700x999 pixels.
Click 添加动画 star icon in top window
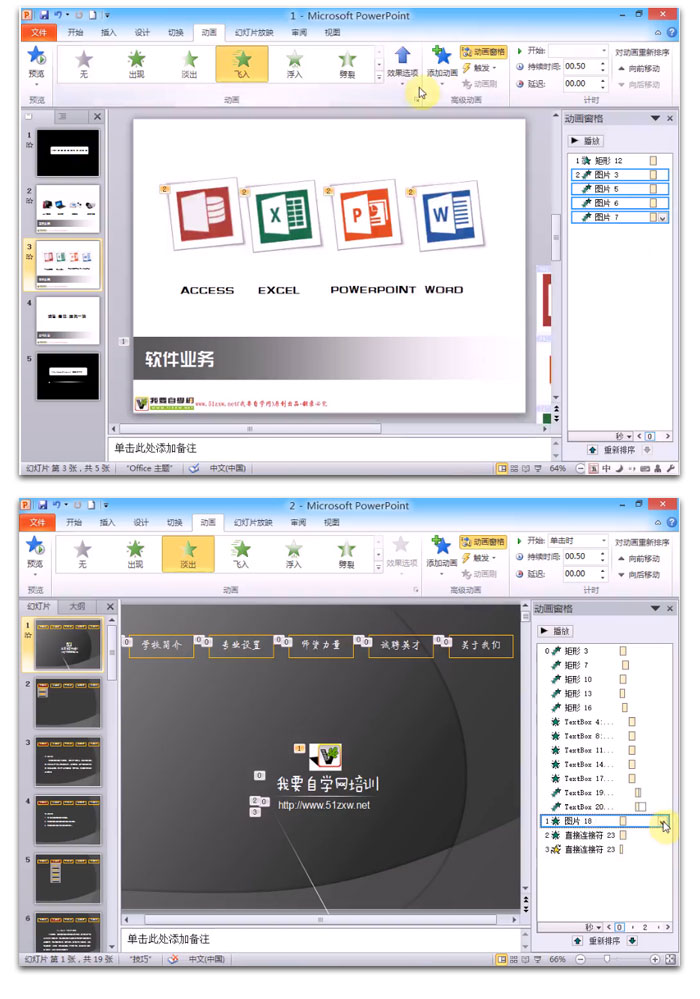click(441, 56)
